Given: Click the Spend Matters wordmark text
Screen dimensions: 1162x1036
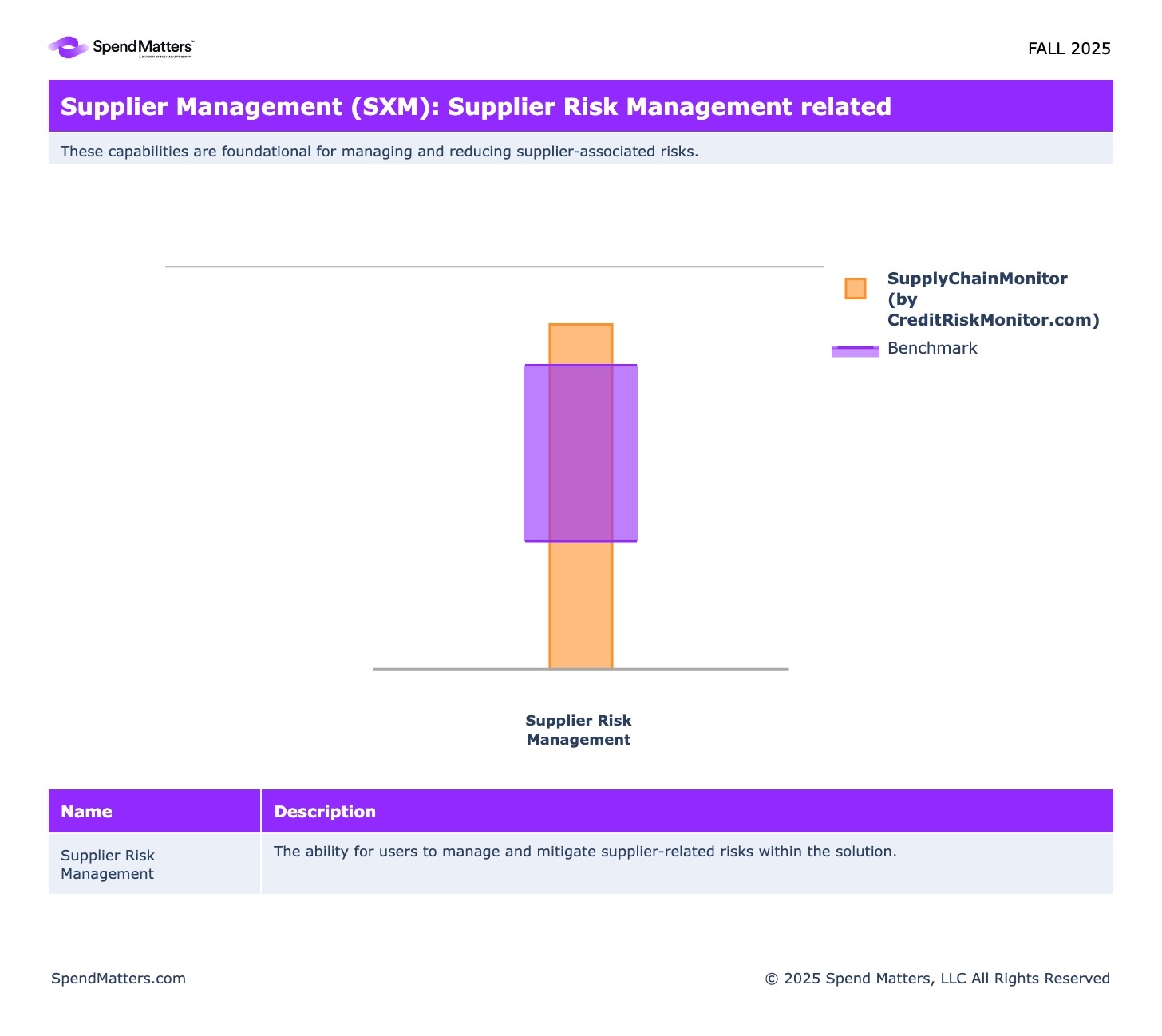Looking at the screenshot, I should [x=142, y=47].
